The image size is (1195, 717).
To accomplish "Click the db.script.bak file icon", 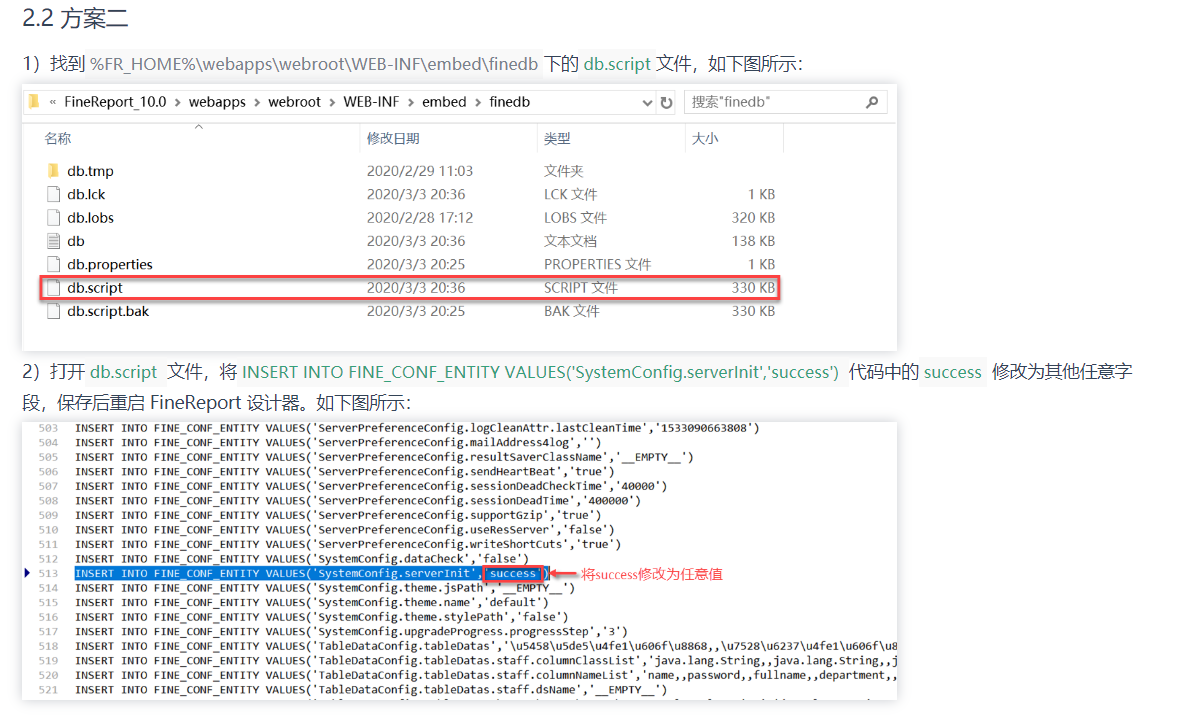I will pos(53,311).
